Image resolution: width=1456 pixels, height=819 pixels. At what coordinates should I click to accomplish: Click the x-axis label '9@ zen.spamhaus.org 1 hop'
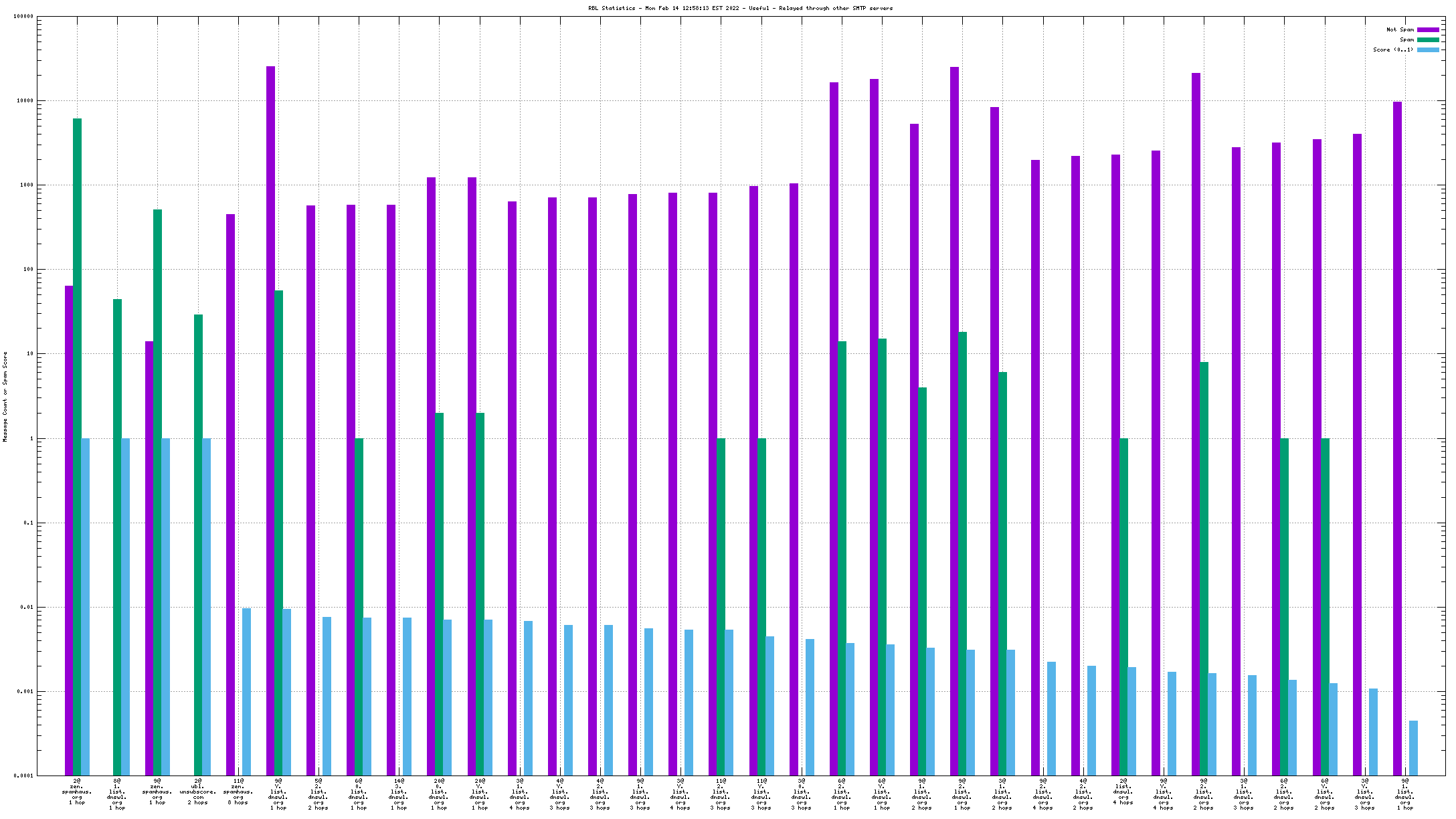pyautogui.click(x=157, y=792)
